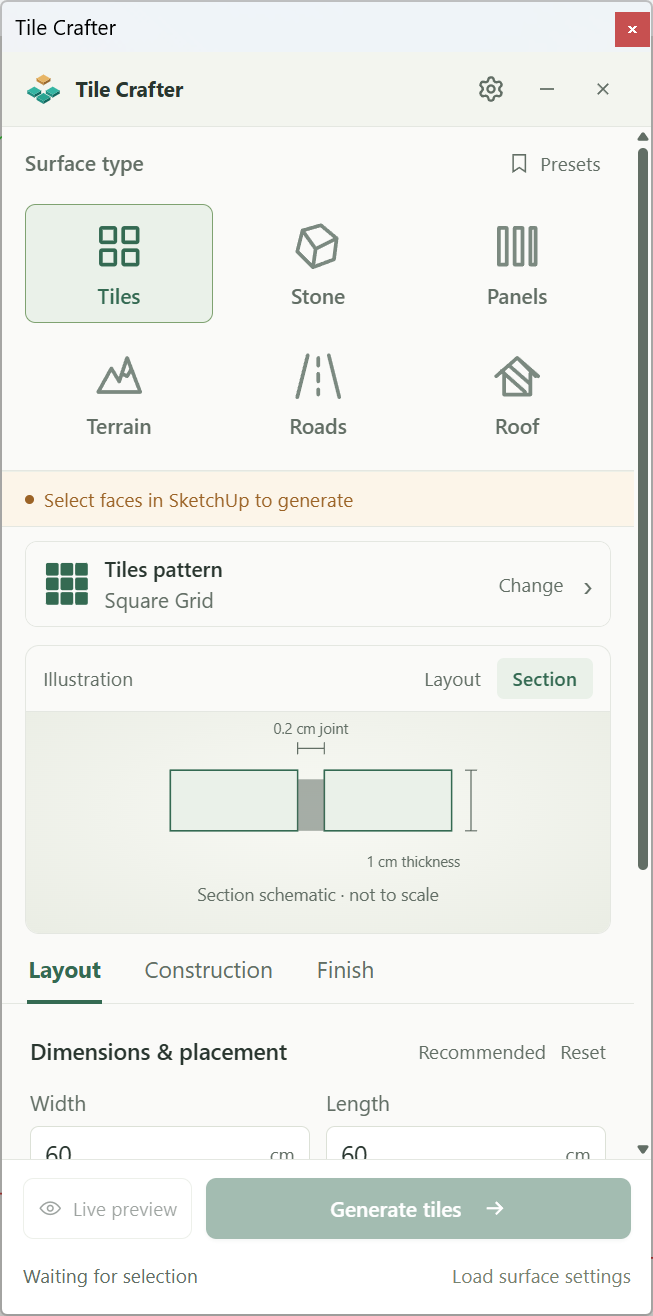Image resolution: width=653 pixels, height=1316 pixels.
Task: Open the Construction tab
Action: pyautogui.click(x=208, y=970)
